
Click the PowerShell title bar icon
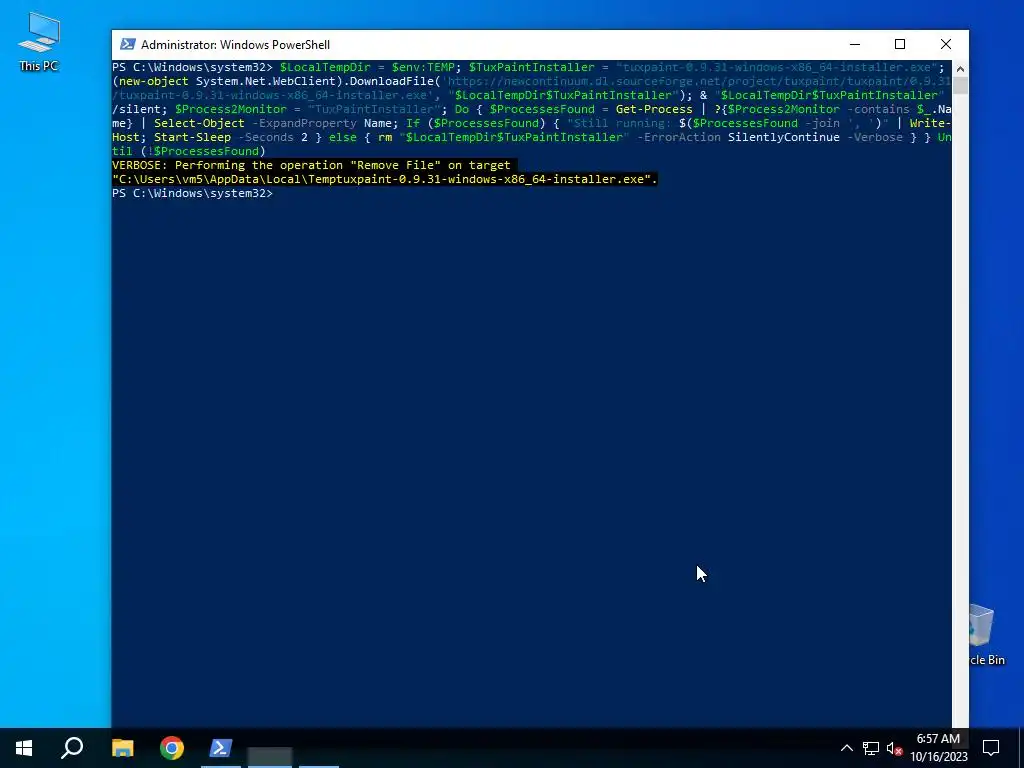point(128,44)
